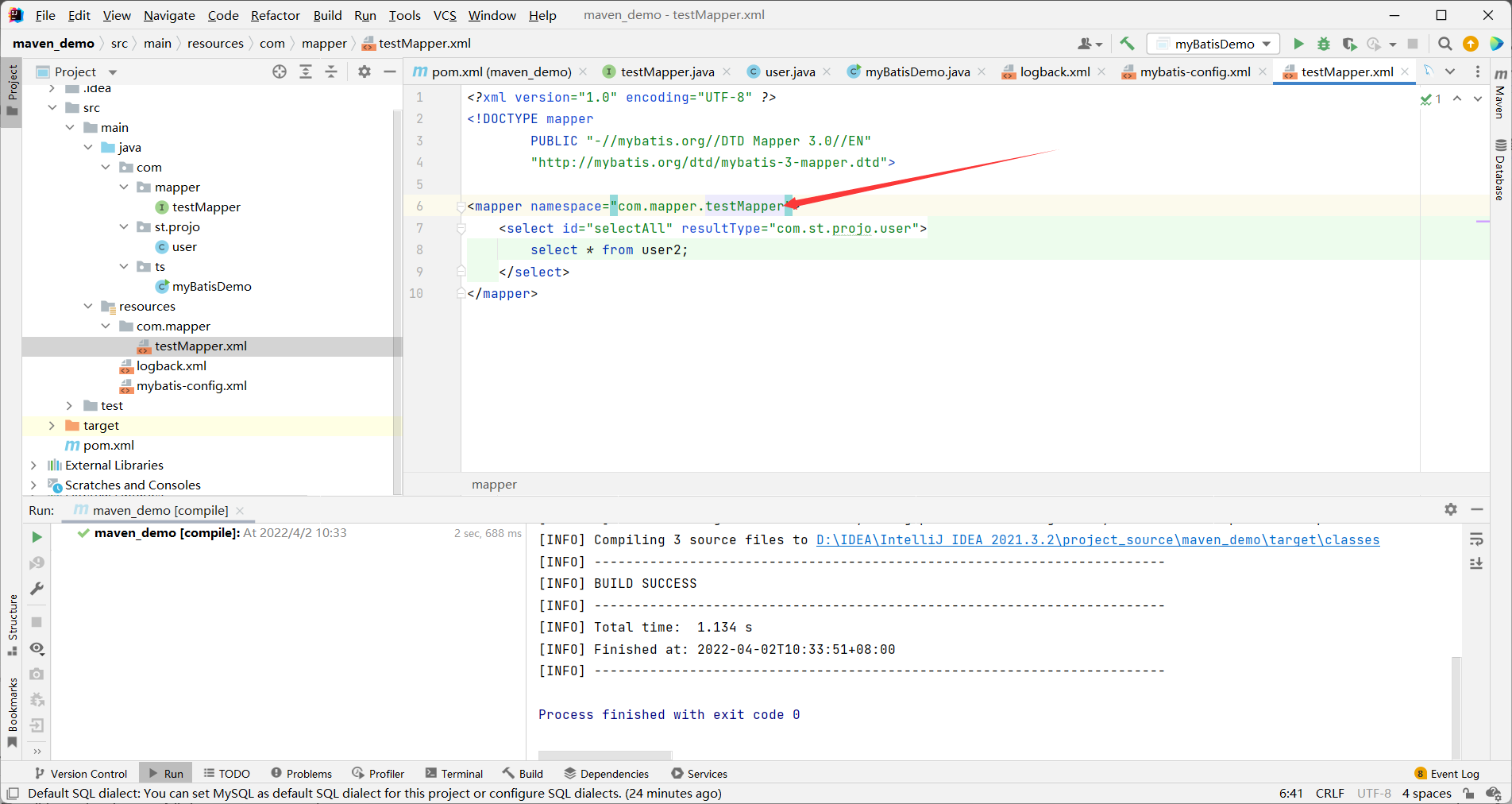Click the UTF-8 encoding in status bar
Viewport: 1512px width, 804px height.
pos(1374,793)
